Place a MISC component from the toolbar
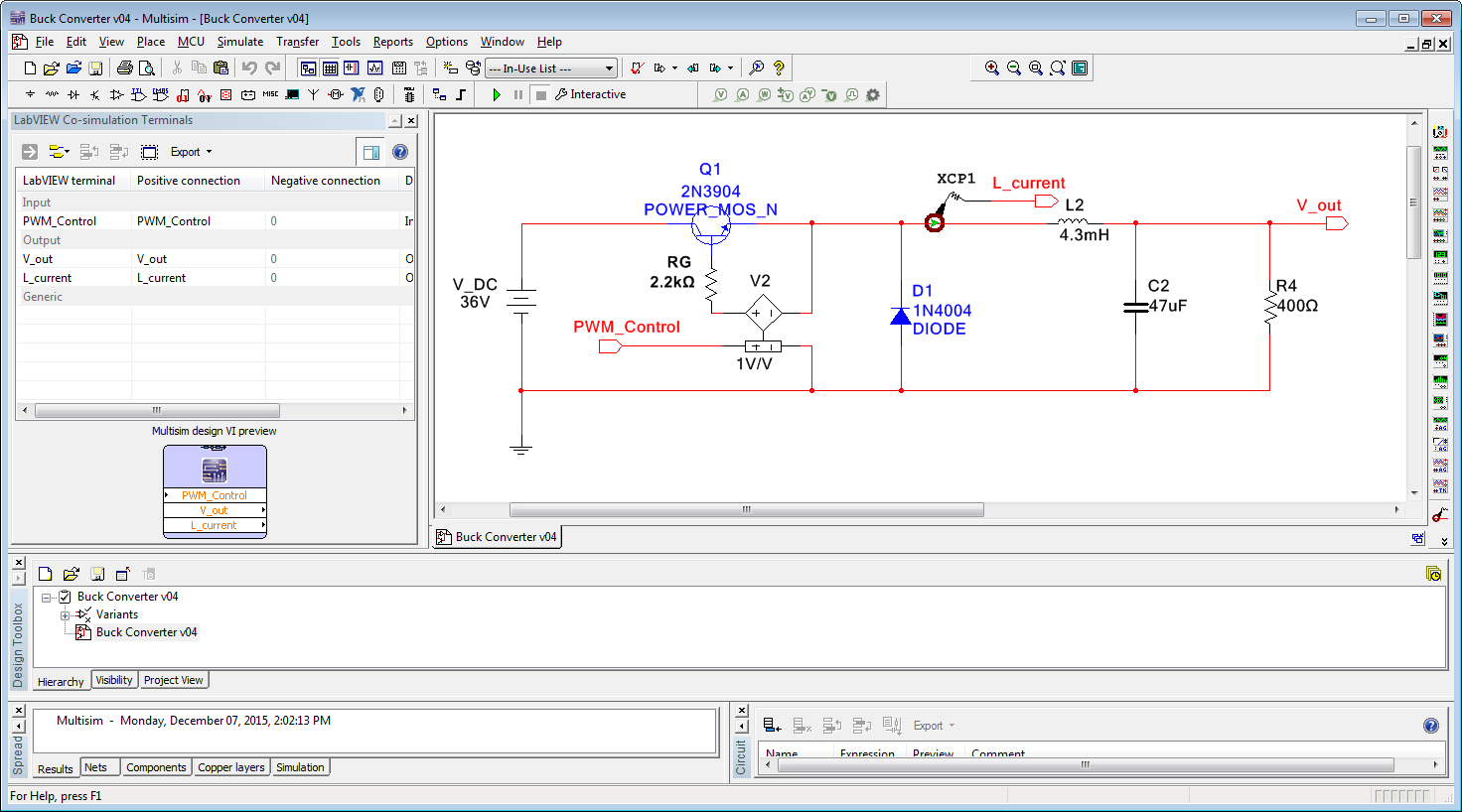1462x812 pixels. 270,95
